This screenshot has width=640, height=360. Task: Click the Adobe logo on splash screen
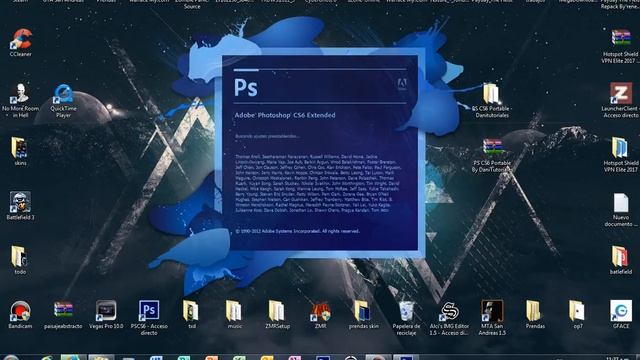pyautogui.click(x=402, y=84)
